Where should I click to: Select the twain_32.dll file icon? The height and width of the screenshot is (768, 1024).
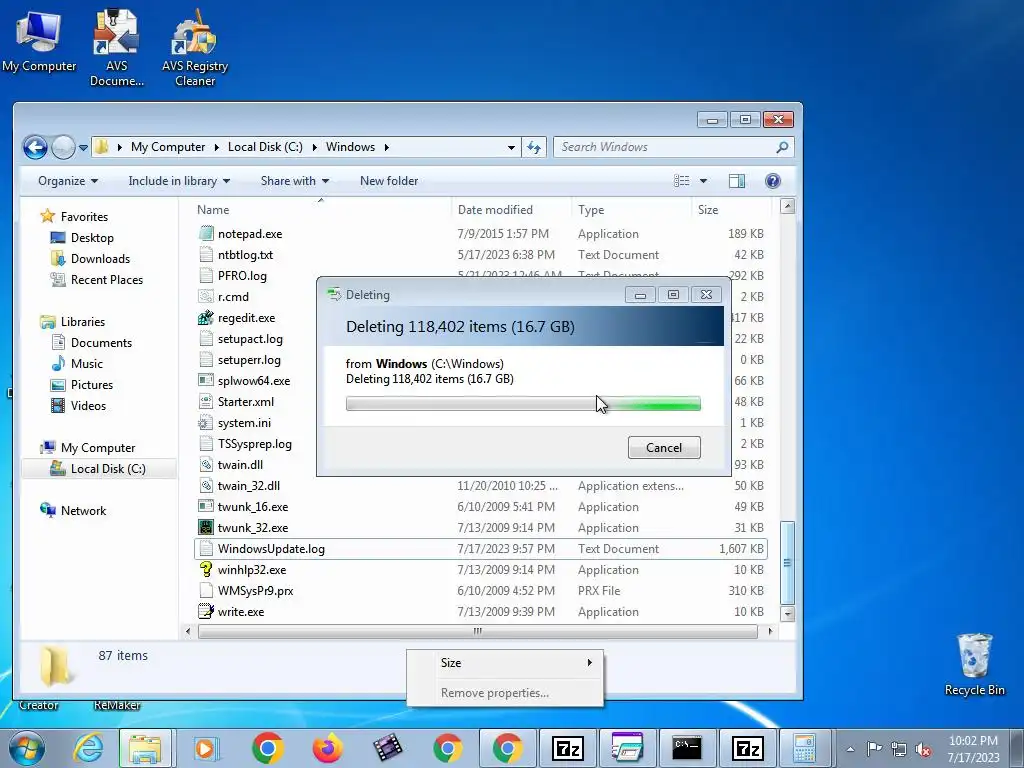tap(206, 485)
